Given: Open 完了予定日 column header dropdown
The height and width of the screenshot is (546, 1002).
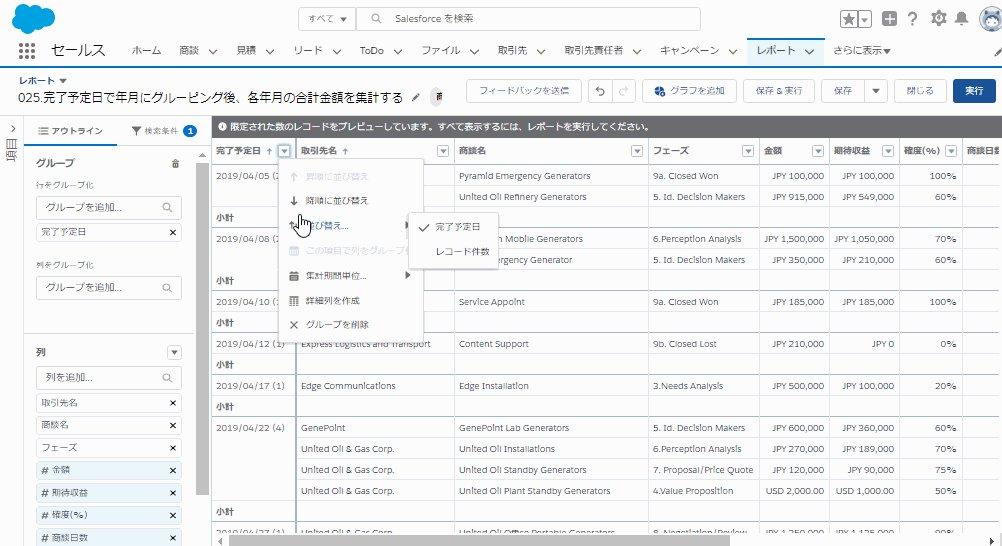Looking at the screenshot, I should [x=284, y=151].
